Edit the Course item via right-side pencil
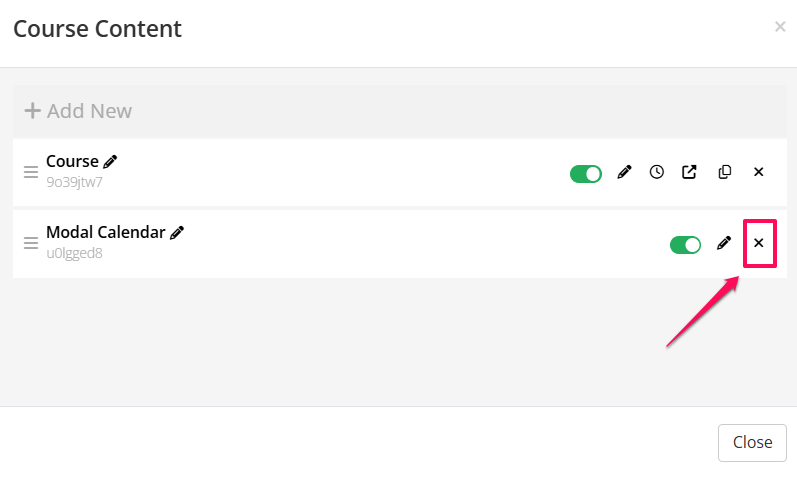 click(x=624, y=172)
